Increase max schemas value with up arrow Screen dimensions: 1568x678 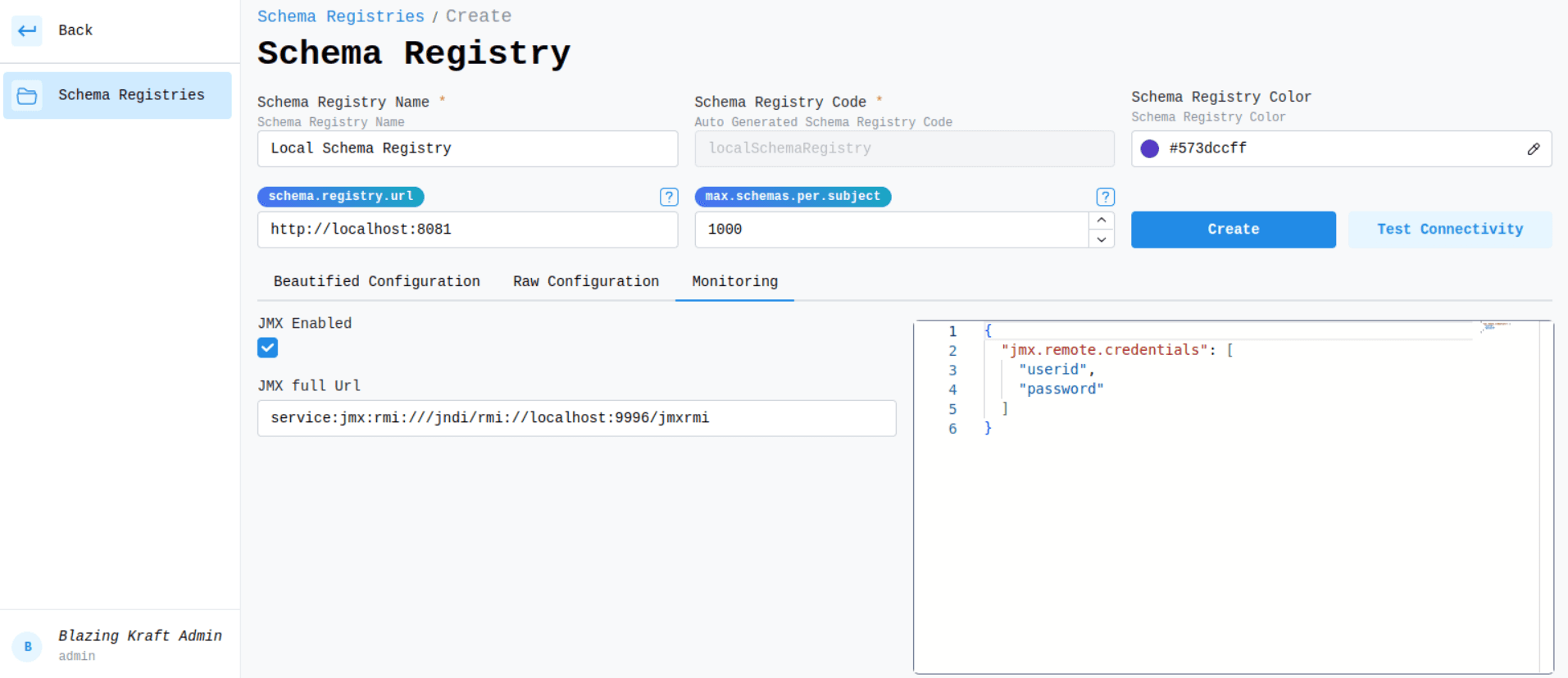point(1101,221)
